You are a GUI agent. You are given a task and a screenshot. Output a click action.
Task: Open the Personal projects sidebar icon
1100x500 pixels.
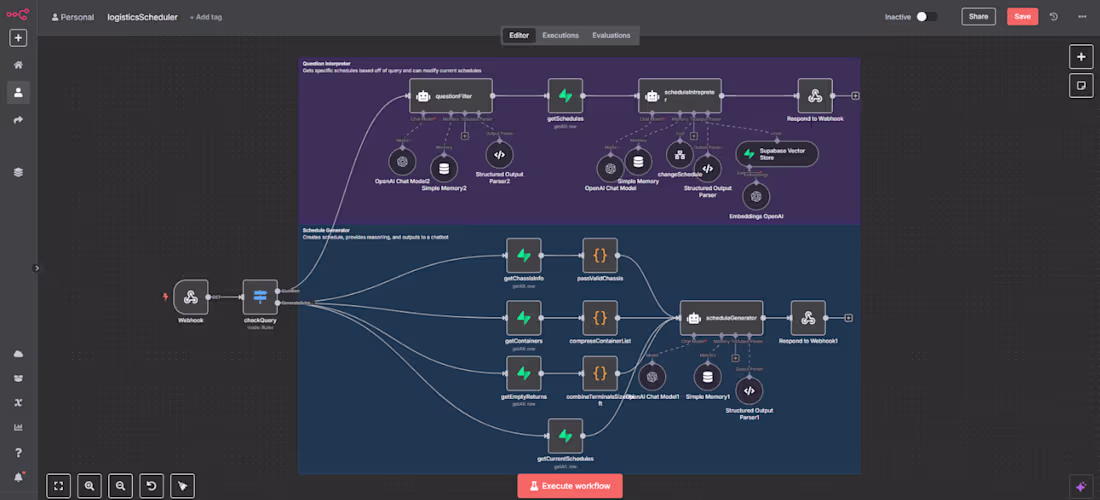pos(18,92)
